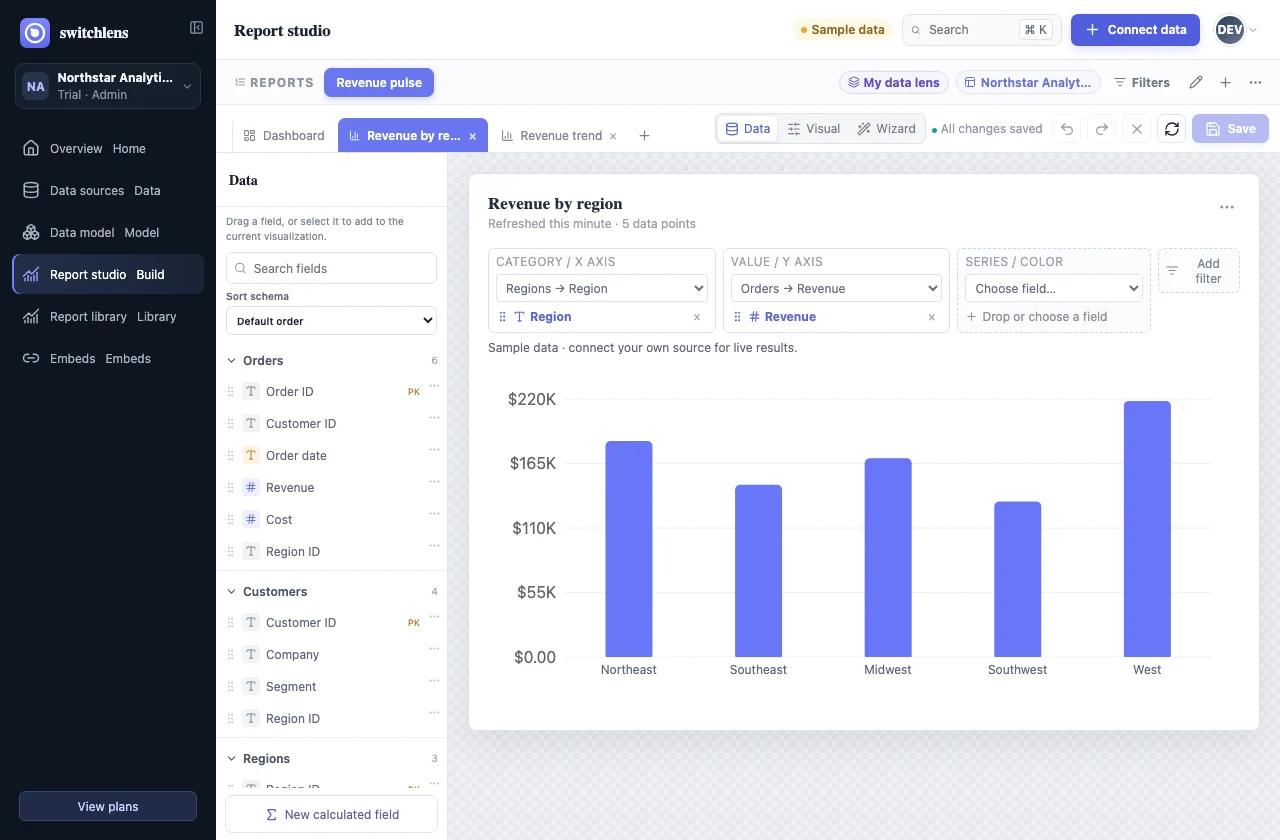Screen dimensions: 1280x840
Task: Open the Revenue by region card menu
Action: point(1227,207)
